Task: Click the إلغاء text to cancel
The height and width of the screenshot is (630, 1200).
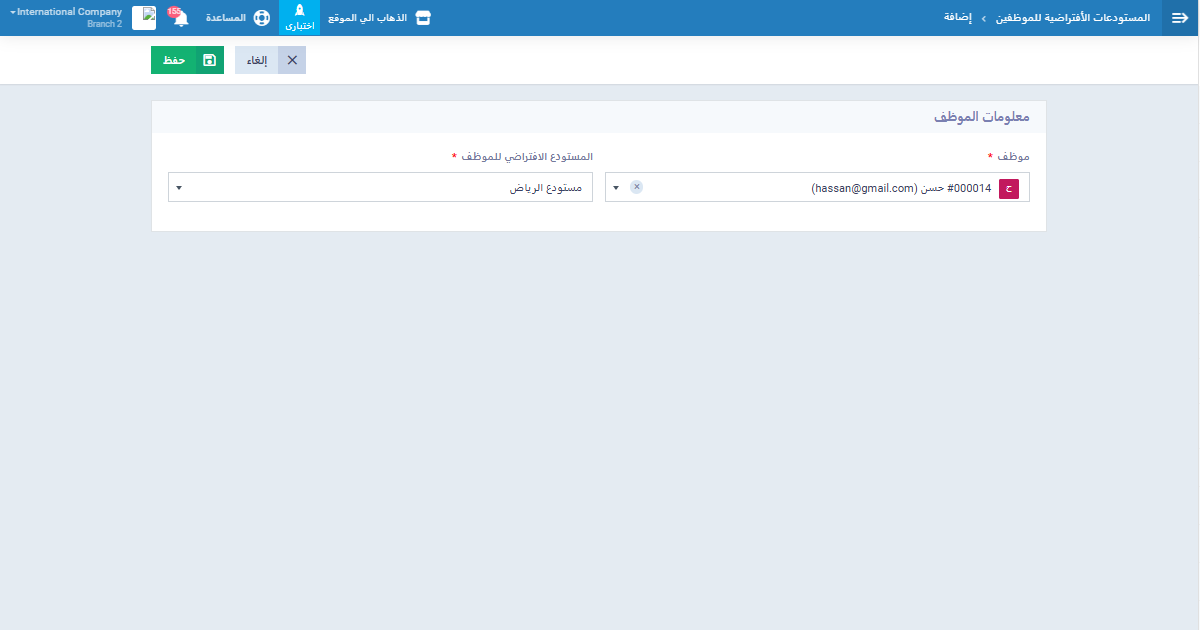Action: coord(257,60)
